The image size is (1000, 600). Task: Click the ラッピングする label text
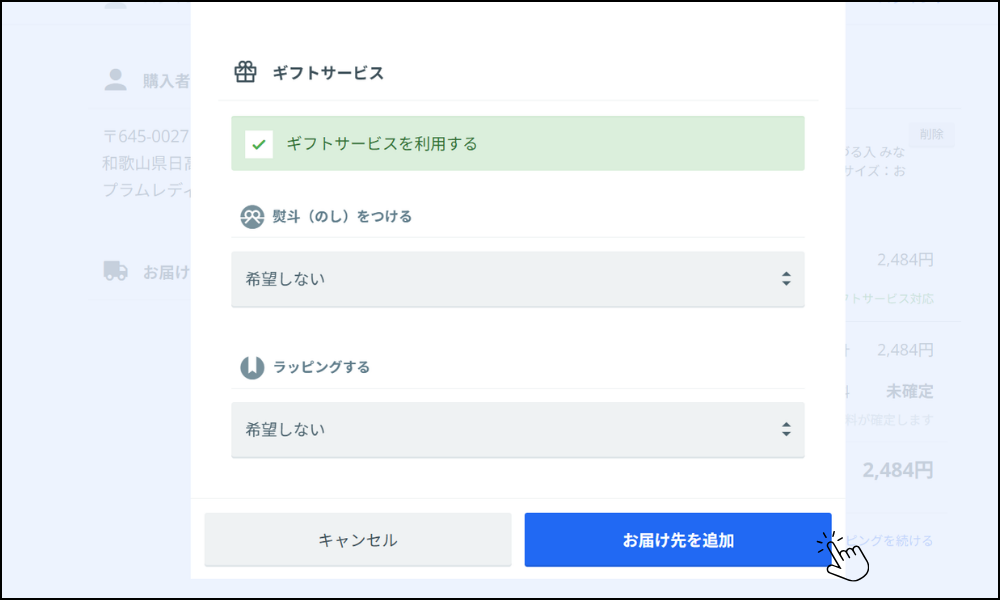pos(321,367)
